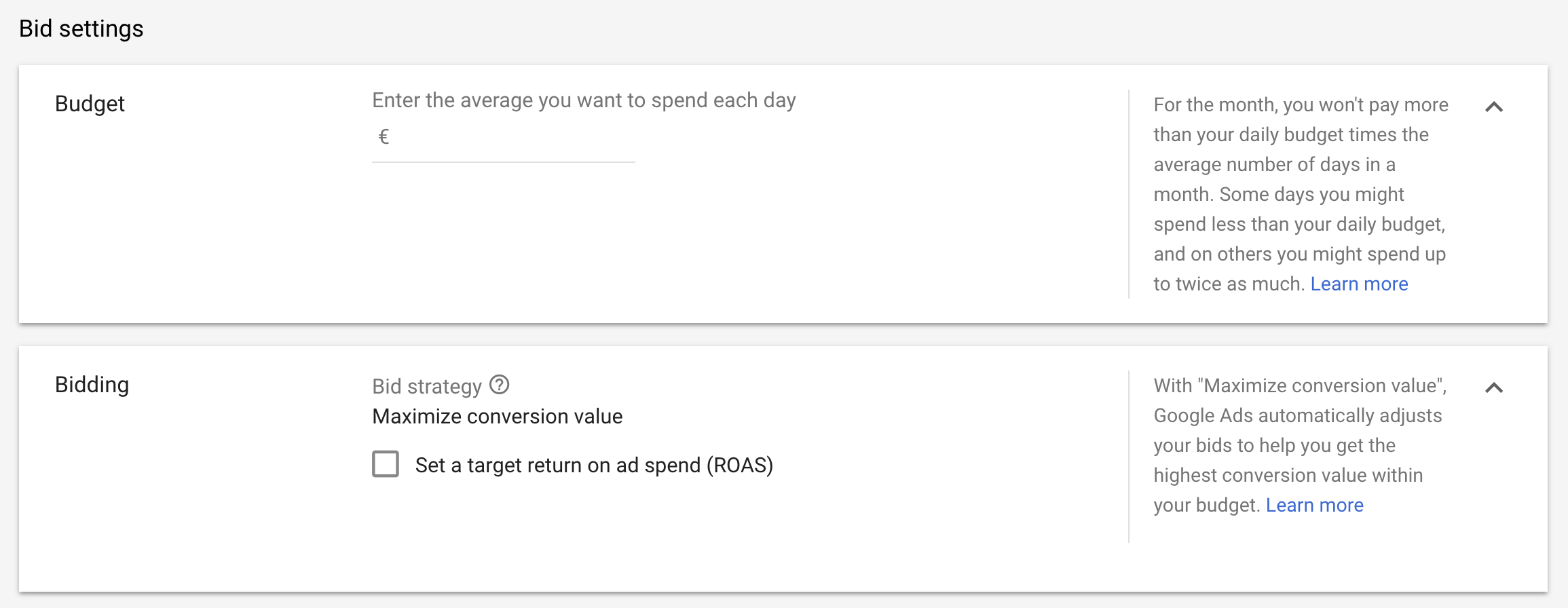
Task: Collapse the Budget section with its chevron
Action: (x=1494, y=107)
